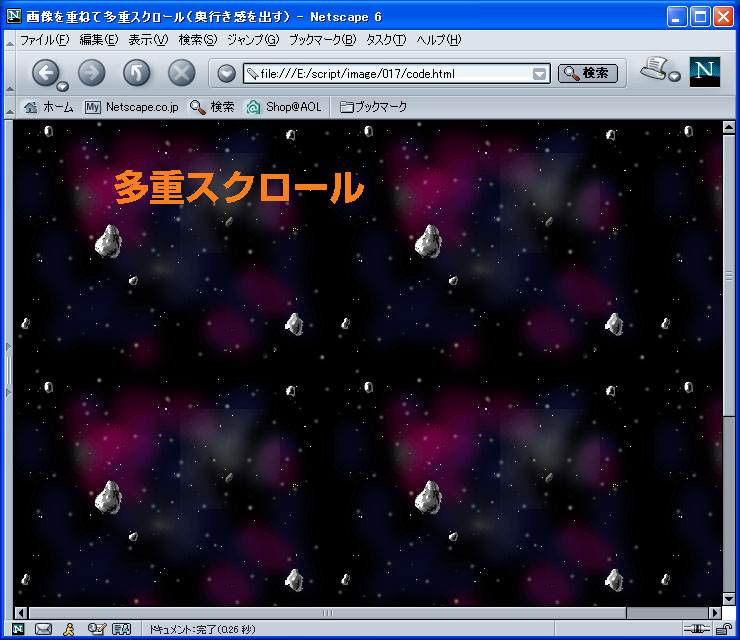Stop loading with the Stop X button
The height and width of the screenshot is (640, 740).
182,73
